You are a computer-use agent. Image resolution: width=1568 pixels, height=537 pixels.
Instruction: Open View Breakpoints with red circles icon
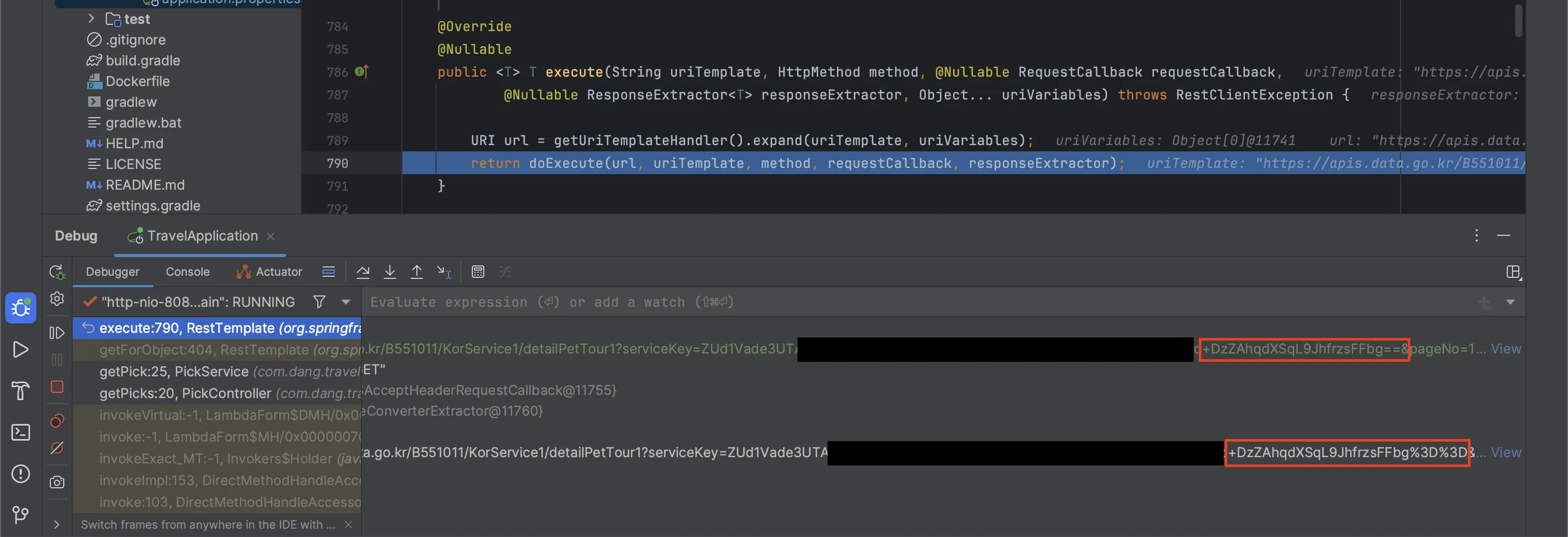tap(57, 420)
